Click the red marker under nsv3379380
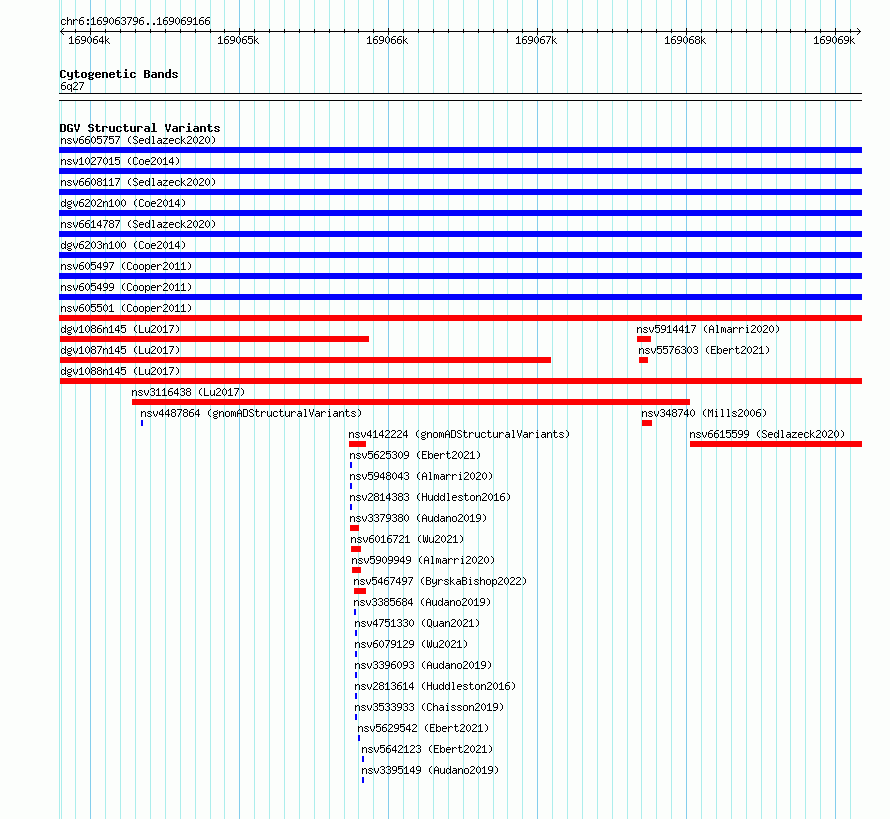890x819 pixels. pos(354,528)
